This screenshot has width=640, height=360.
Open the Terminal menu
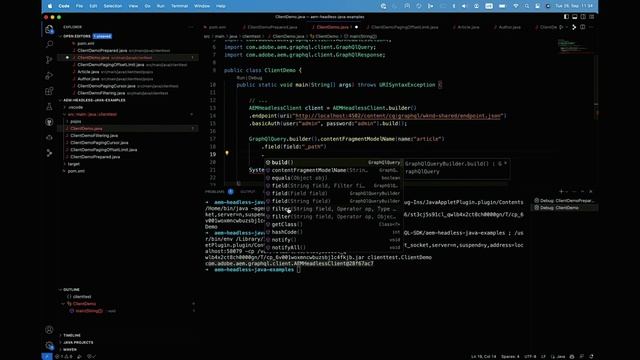179,6
